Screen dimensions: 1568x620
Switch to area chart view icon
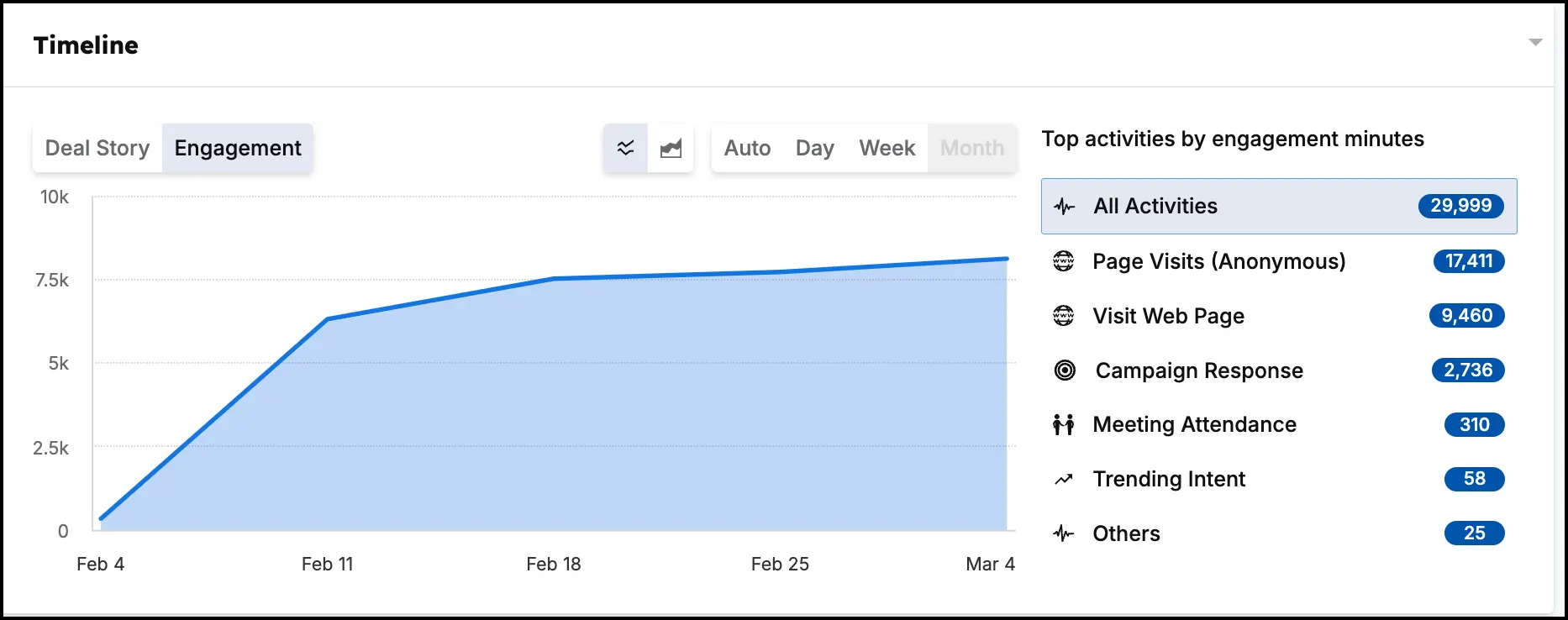tap(671, 149)
